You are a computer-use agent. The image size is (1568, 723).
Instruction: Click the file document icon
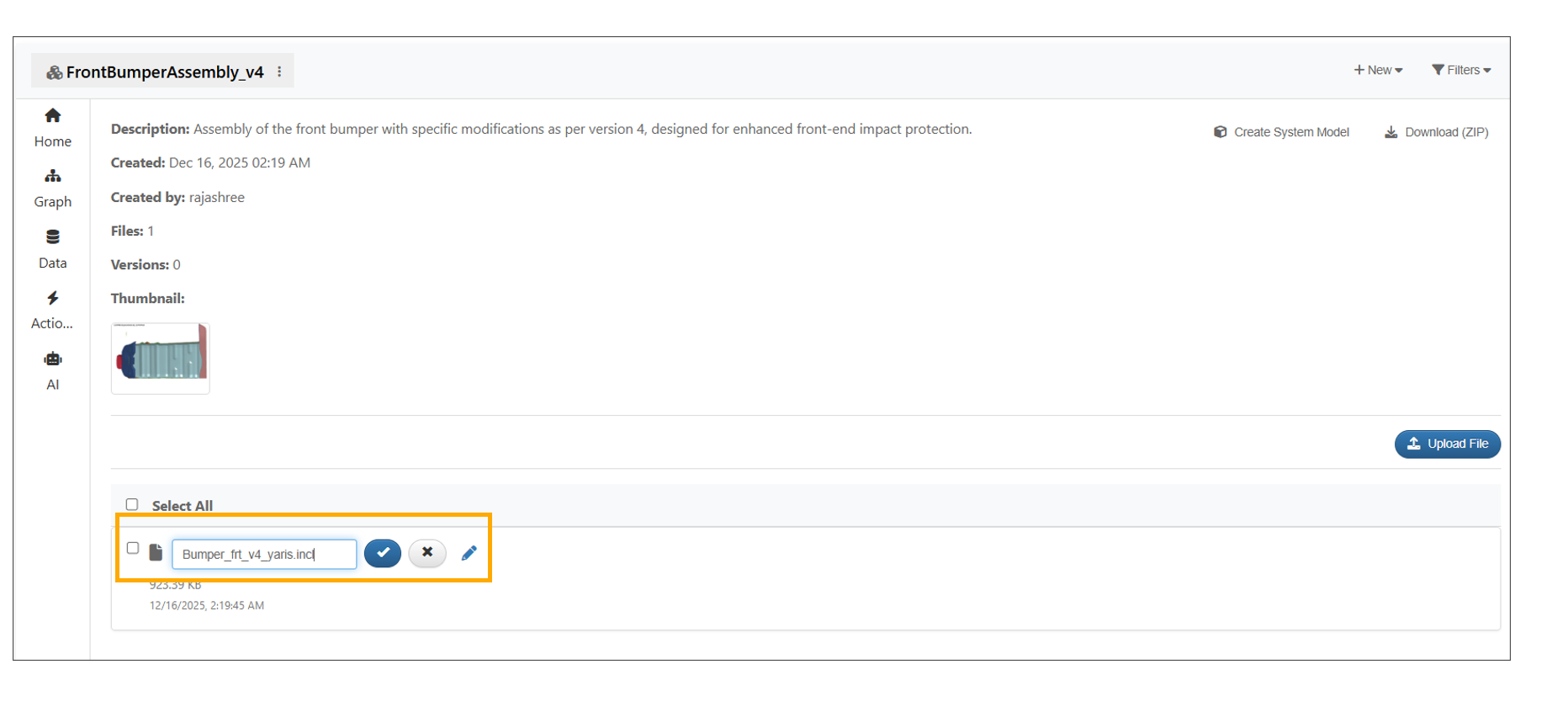pos(156,552)
